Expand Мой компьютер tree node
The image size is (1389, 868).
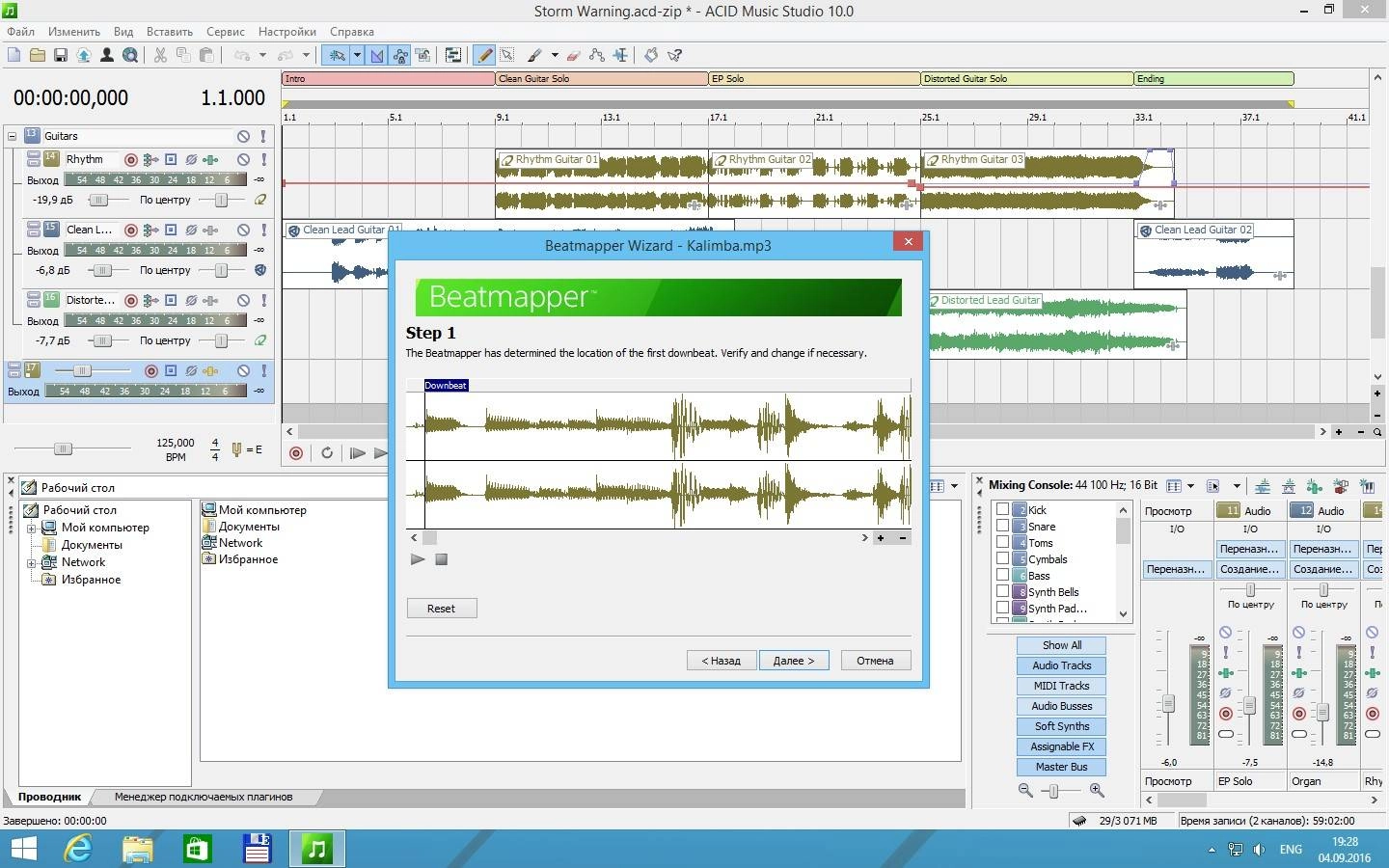[31, 528]
